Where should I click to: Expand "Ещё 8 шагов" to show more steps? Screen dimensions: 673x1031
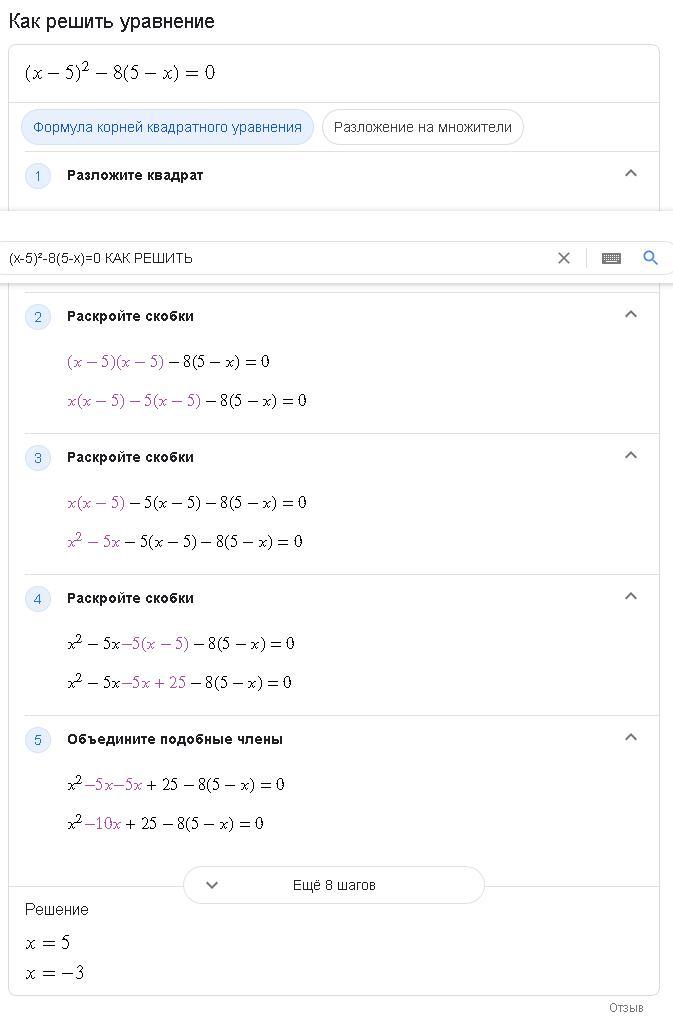(334, 885)
